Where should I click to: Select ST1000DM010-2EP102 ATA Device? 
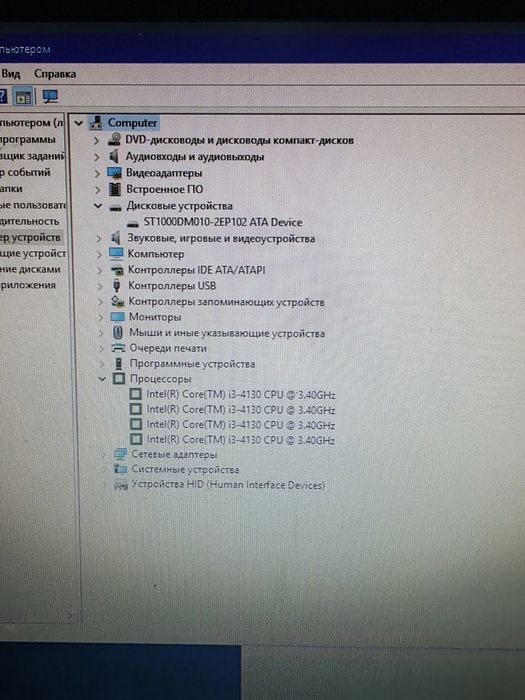[x=223, y=222]
